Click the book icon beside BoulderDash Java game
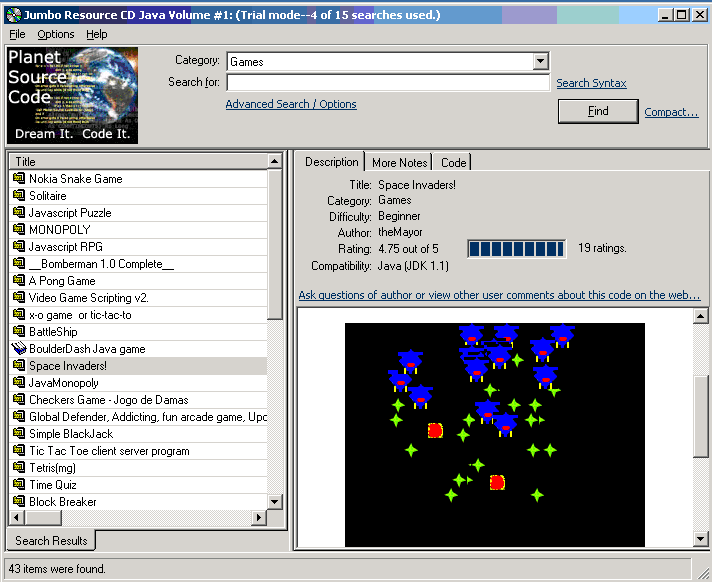Image resolution: width=712 pixels, height=582 pixels. pyautogui.click(x=19, y=348)
